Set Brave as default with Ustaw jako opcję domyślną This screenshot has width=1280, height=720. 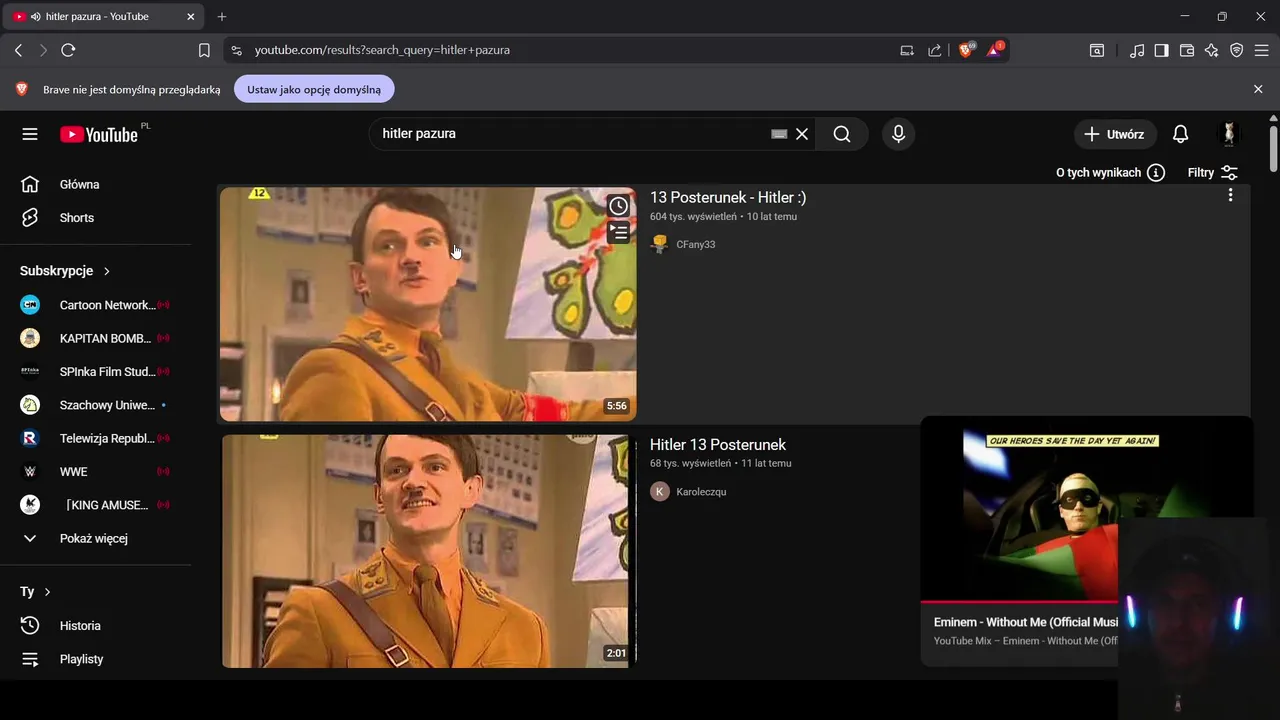(314, 89)
